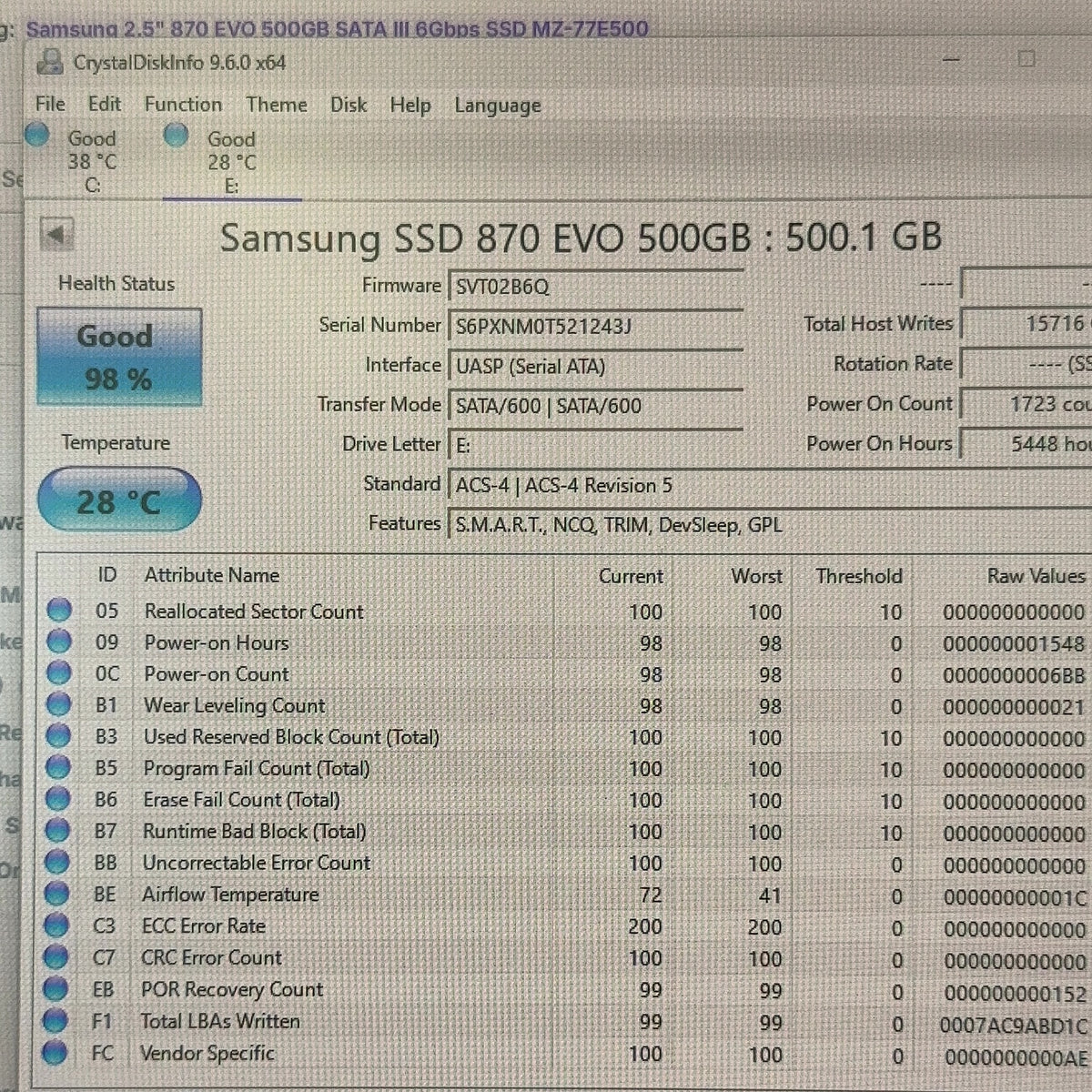
Task: Click the CrystalDiskInfo title bar icon
Action: pyautogui.click(x=49, y=63)
